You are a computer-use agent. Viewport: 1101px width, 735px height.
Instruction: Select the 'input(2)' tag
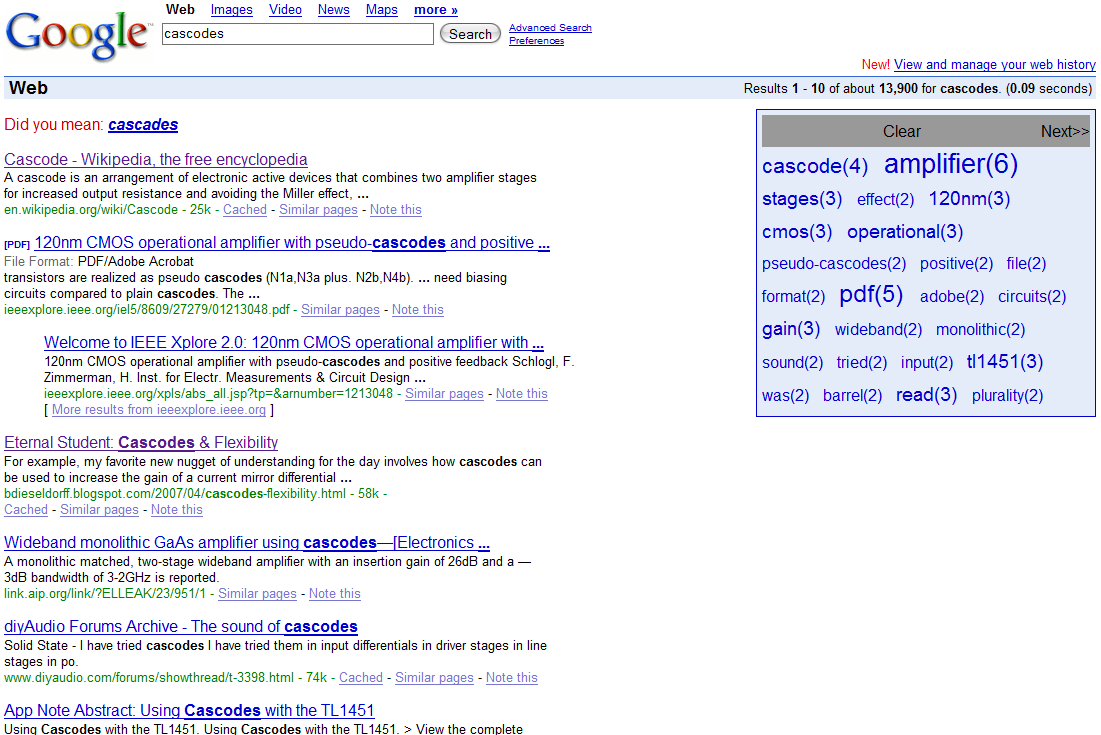[927, 363]
